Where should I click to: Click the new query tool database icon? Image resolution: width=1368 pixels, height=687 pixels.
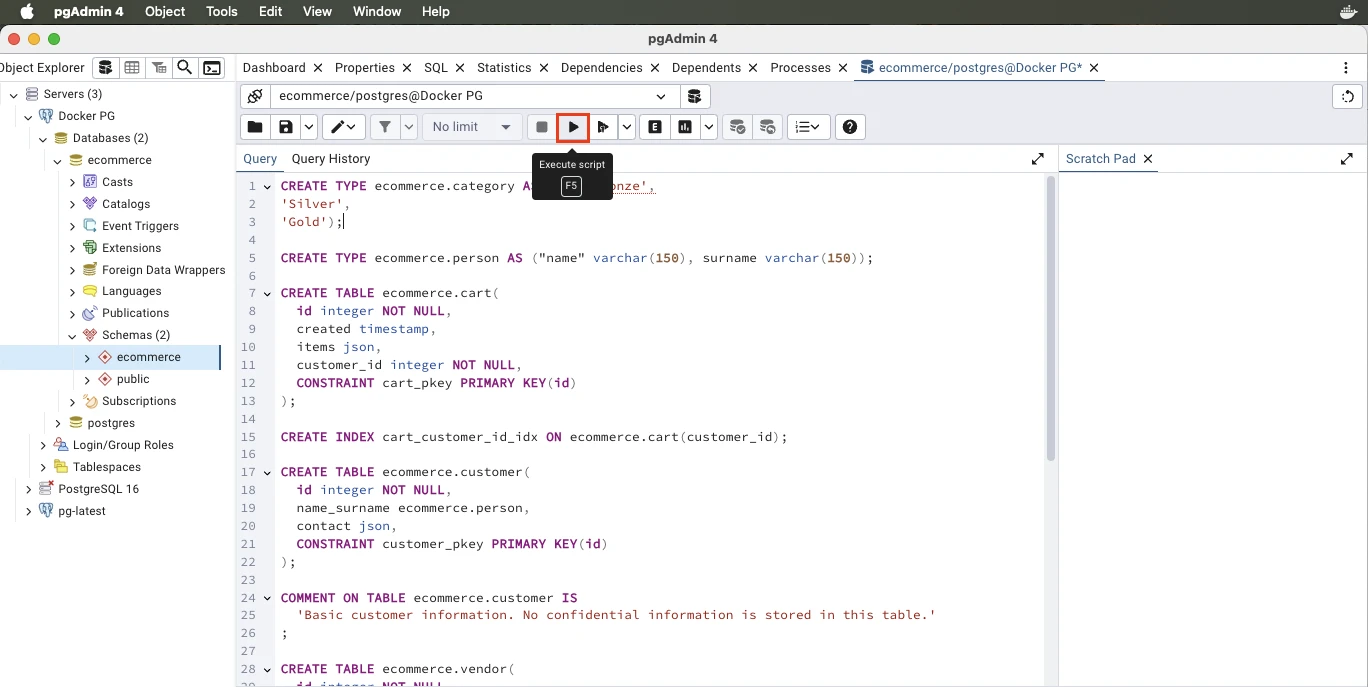pyautogui.click(x=695, y=96)
